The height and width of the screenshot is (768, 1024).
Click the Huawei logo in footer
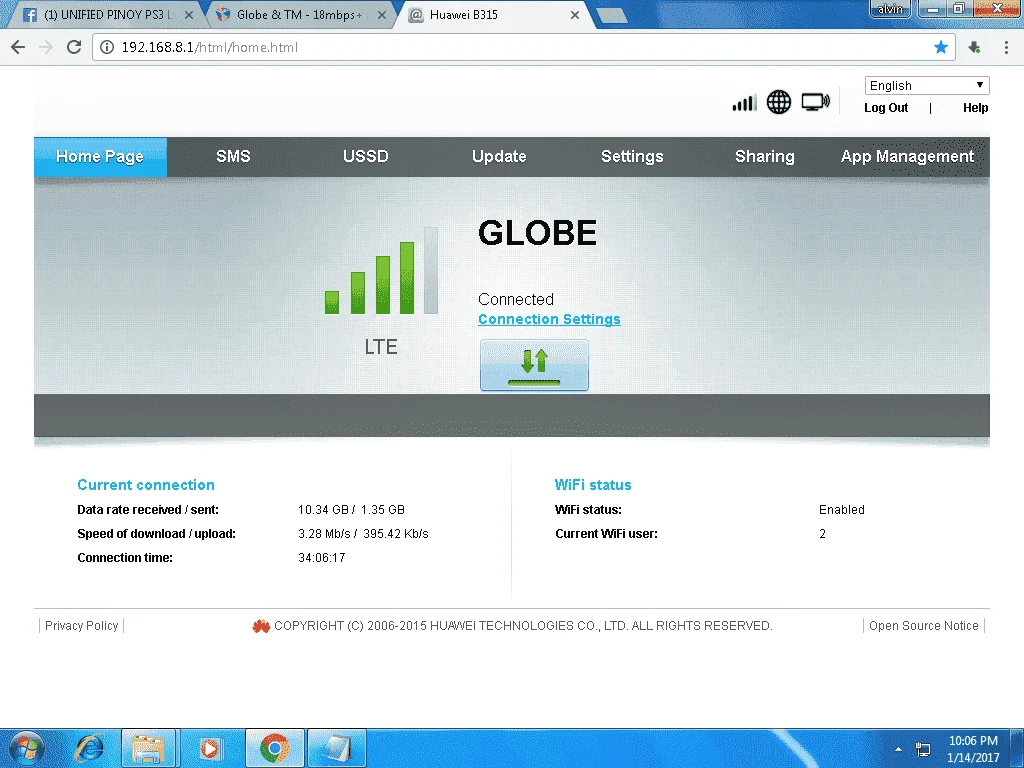[x=261, y=626]
